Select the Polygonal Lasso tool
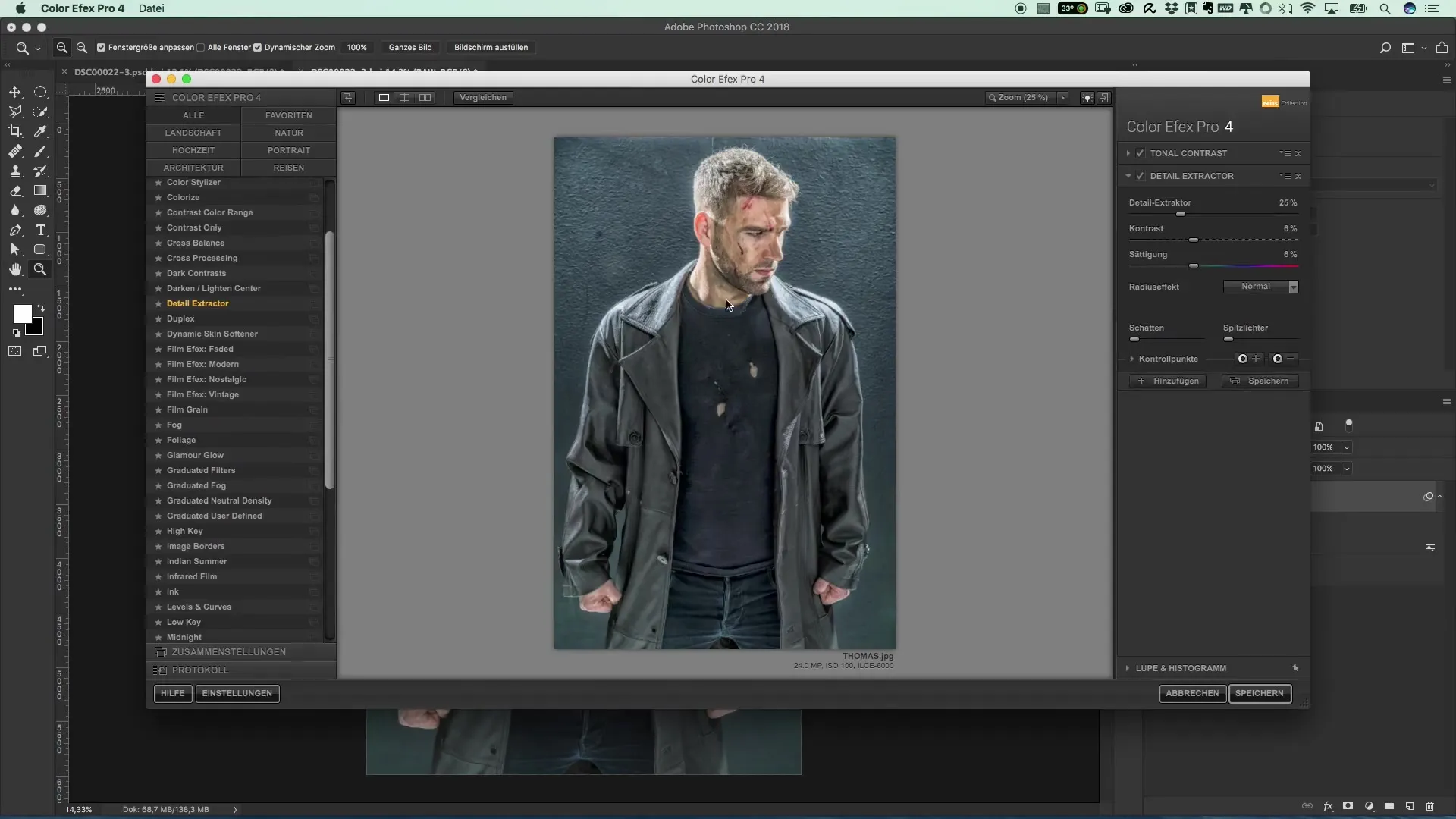The height and width of the screenshot is (819, 1456). pyautogui.click(x=15, y=111)
